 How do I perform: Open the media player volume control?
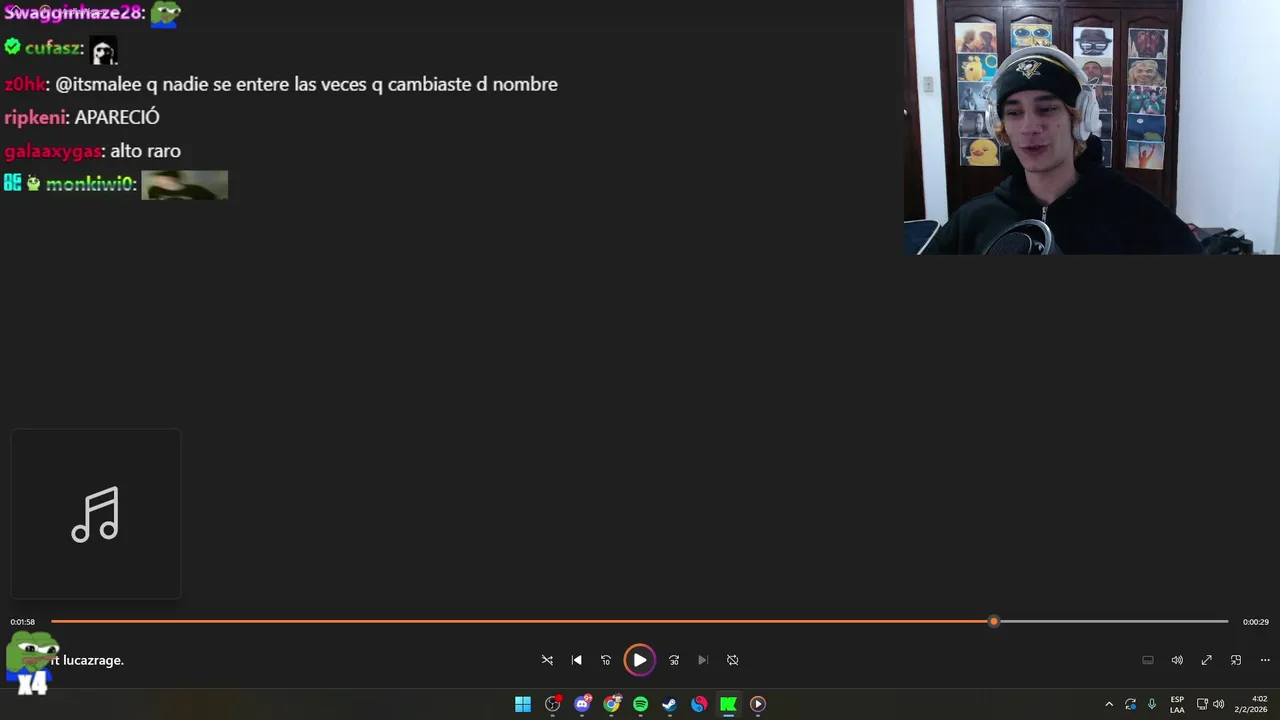click(x=1177, y=660)
